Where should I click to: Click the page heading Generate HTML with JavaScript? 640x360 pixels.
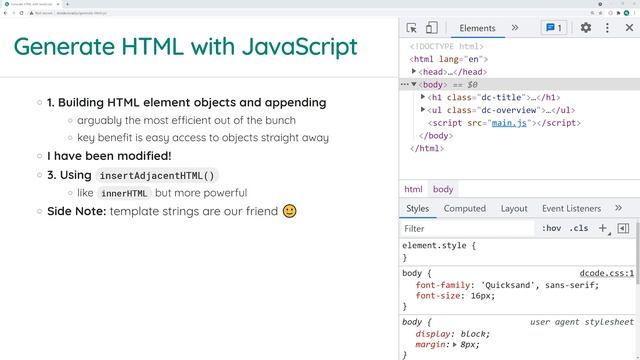coord(186,46)
